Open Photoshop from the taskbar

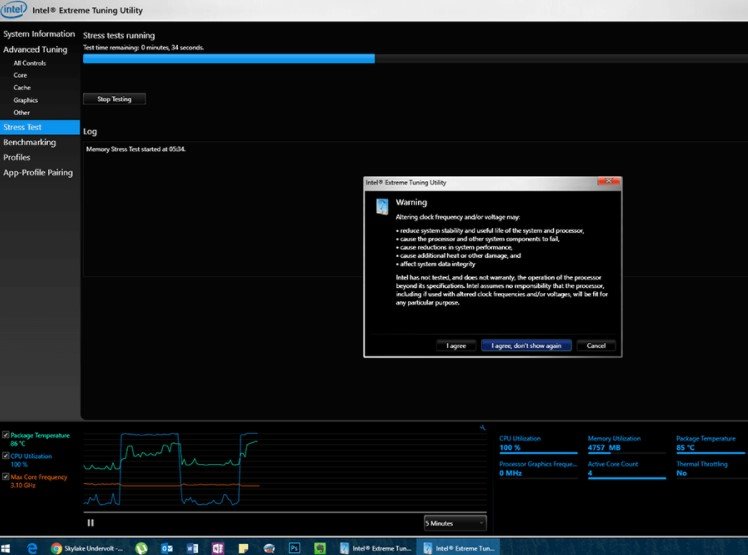tap(295, 547)
